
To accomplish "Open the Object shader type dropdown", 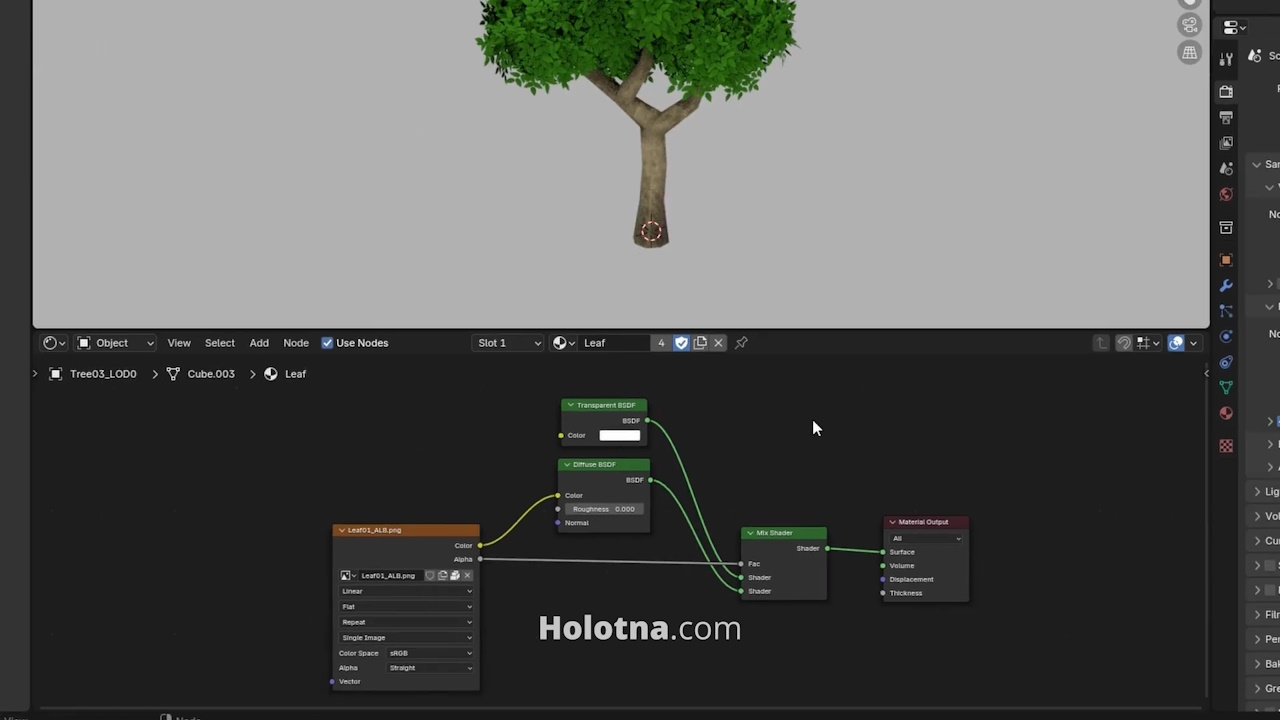I will pos(115,343).
